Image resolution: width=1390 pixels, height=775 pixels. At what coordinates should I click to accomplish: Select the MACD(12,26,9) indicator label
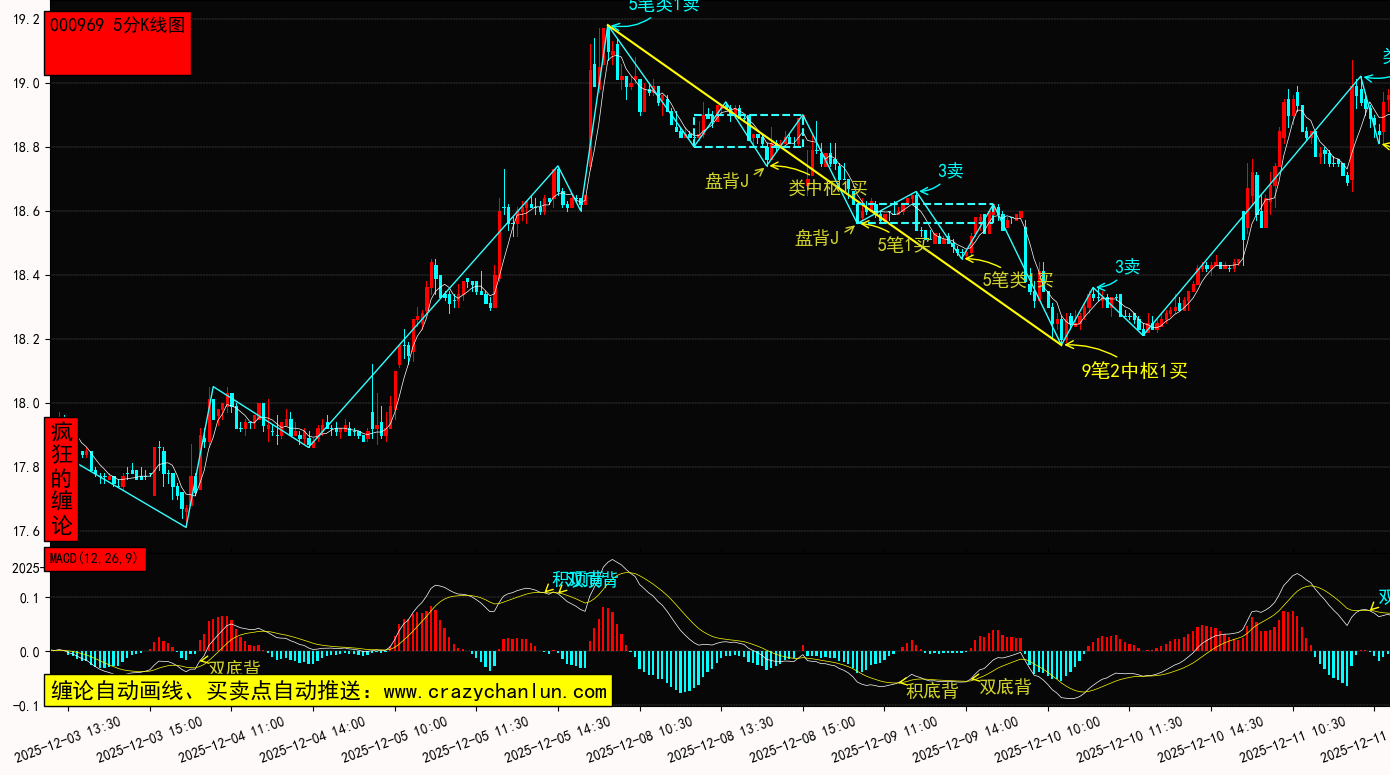click(95, 559)
